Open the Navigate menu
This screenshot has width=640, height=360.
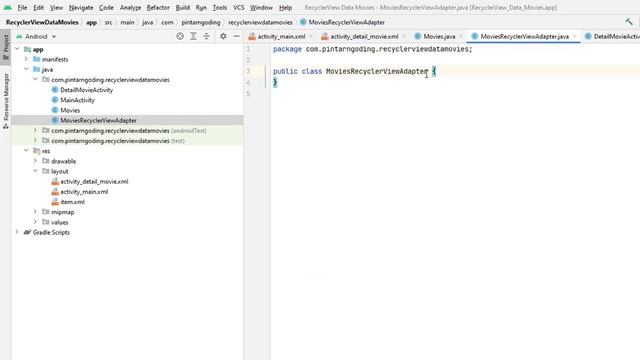pyautogui.click(x=81, y=8)
